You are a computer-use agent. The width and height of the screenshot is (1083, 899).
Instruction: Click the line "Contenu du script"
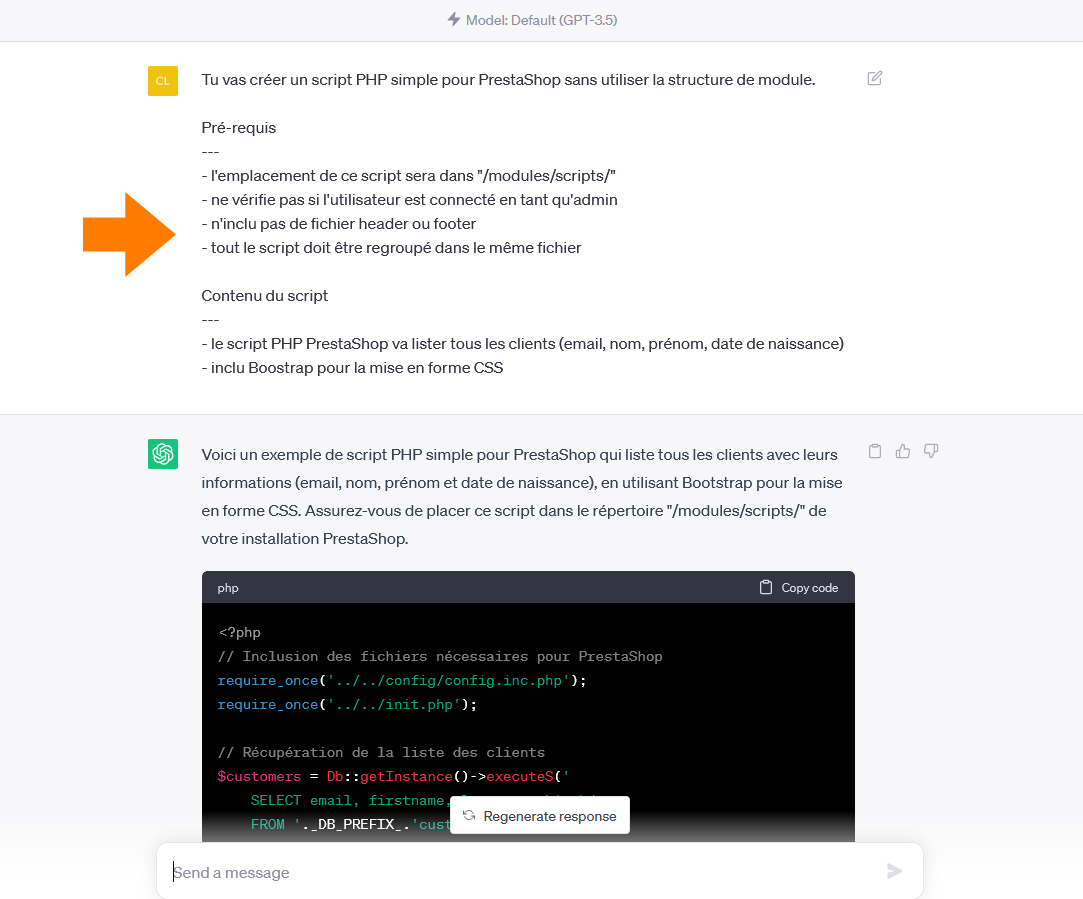click(265, 296)
